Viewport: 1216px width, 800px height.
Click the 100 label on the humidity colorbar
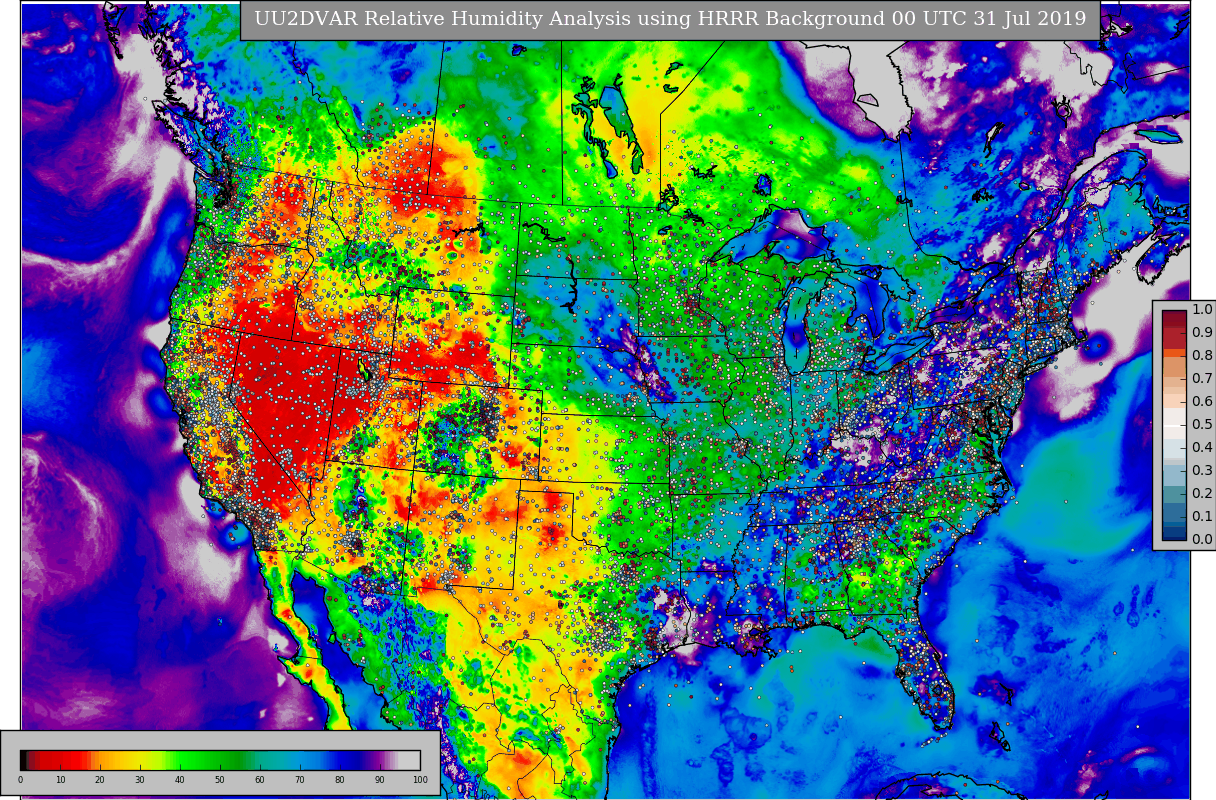(420, 779)
